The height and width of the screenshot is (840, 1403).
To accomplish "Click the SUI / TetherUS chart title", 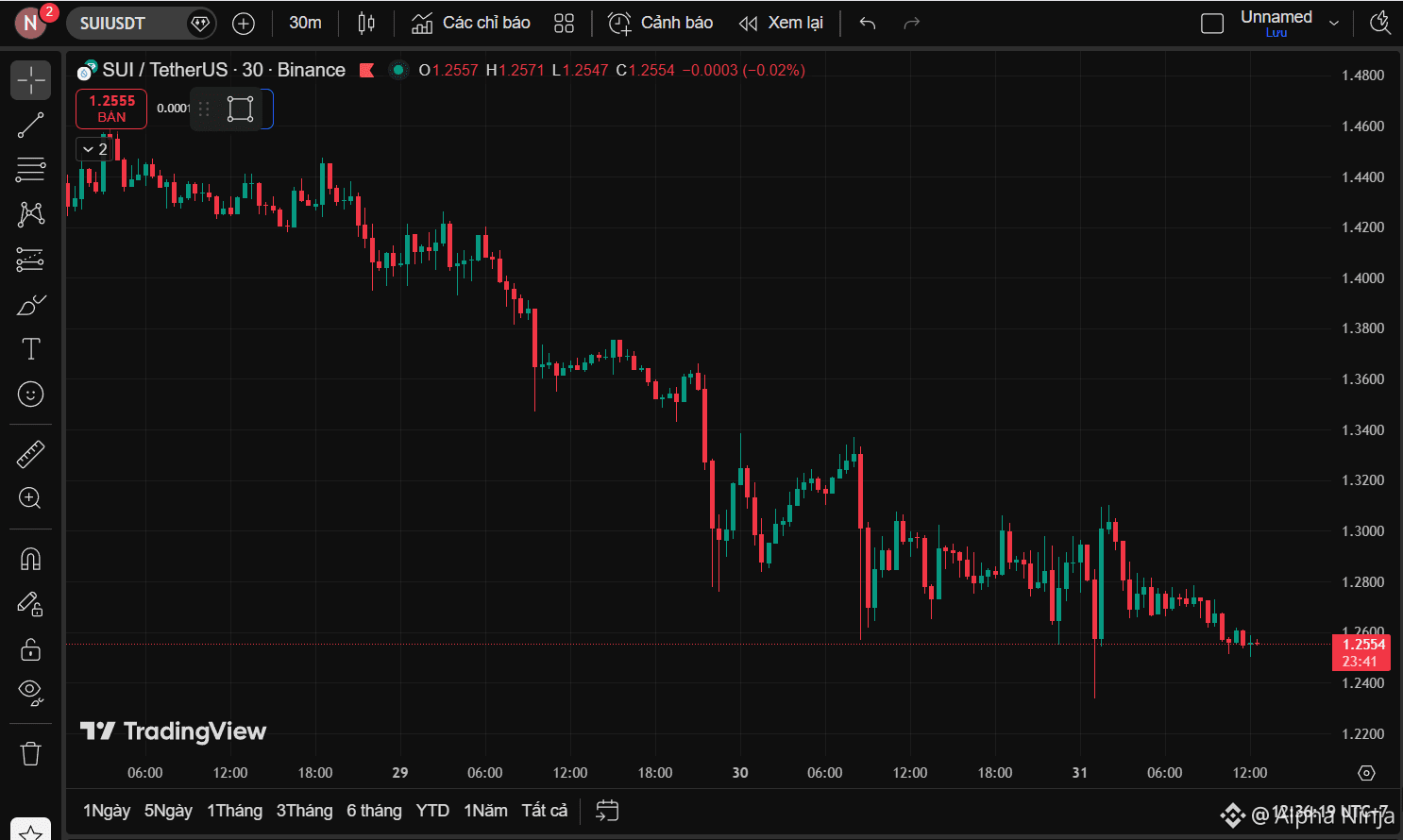I will point(223,70).
